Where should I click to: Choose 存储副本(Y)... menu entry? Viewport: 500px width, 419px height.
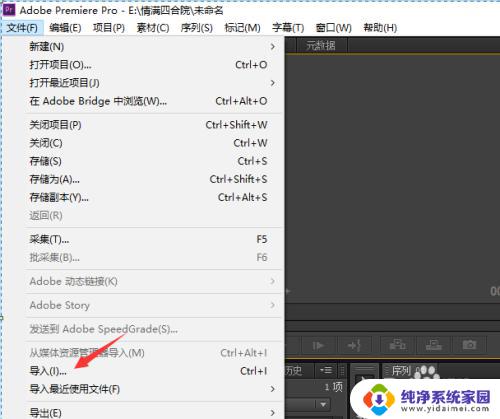click(x=148, y=197)
